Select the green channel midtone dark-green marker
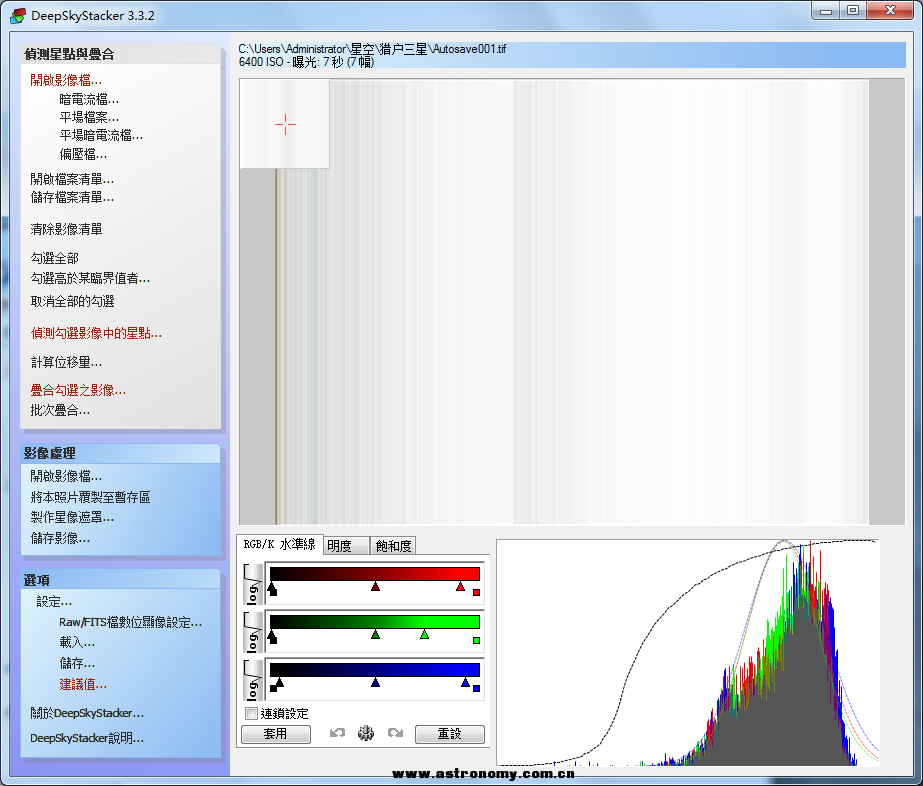The width and height of the screenshot is (923, 786). tap(376, 634)
